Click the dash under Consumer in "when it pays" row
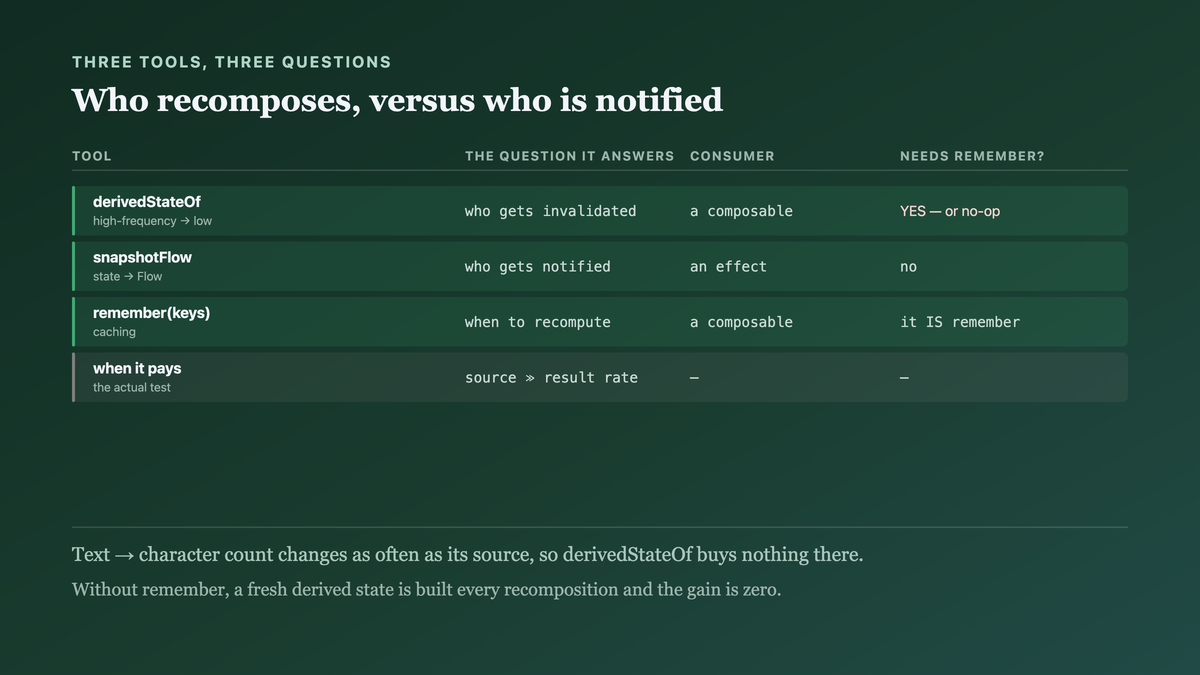 click(694, 377)
